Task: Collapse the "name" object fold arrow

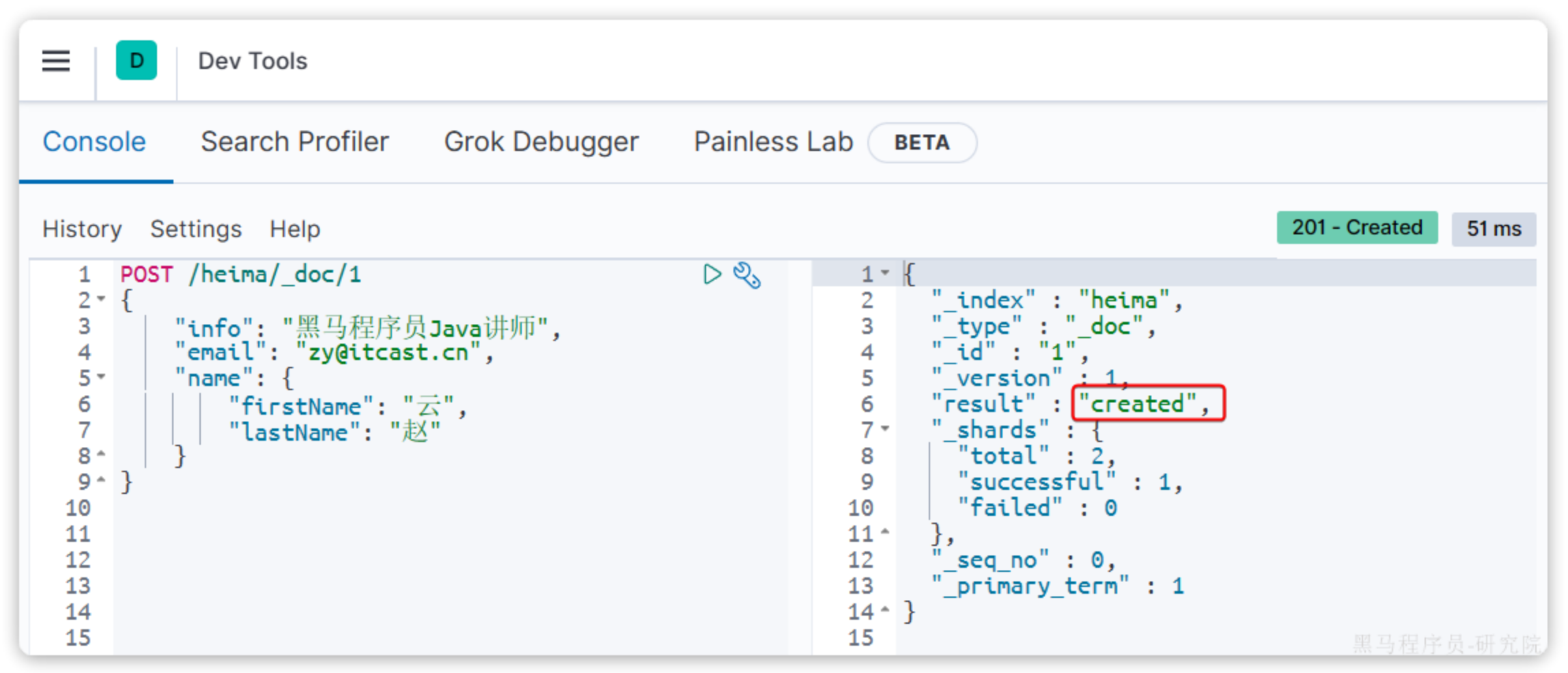Action: point(102,376)
